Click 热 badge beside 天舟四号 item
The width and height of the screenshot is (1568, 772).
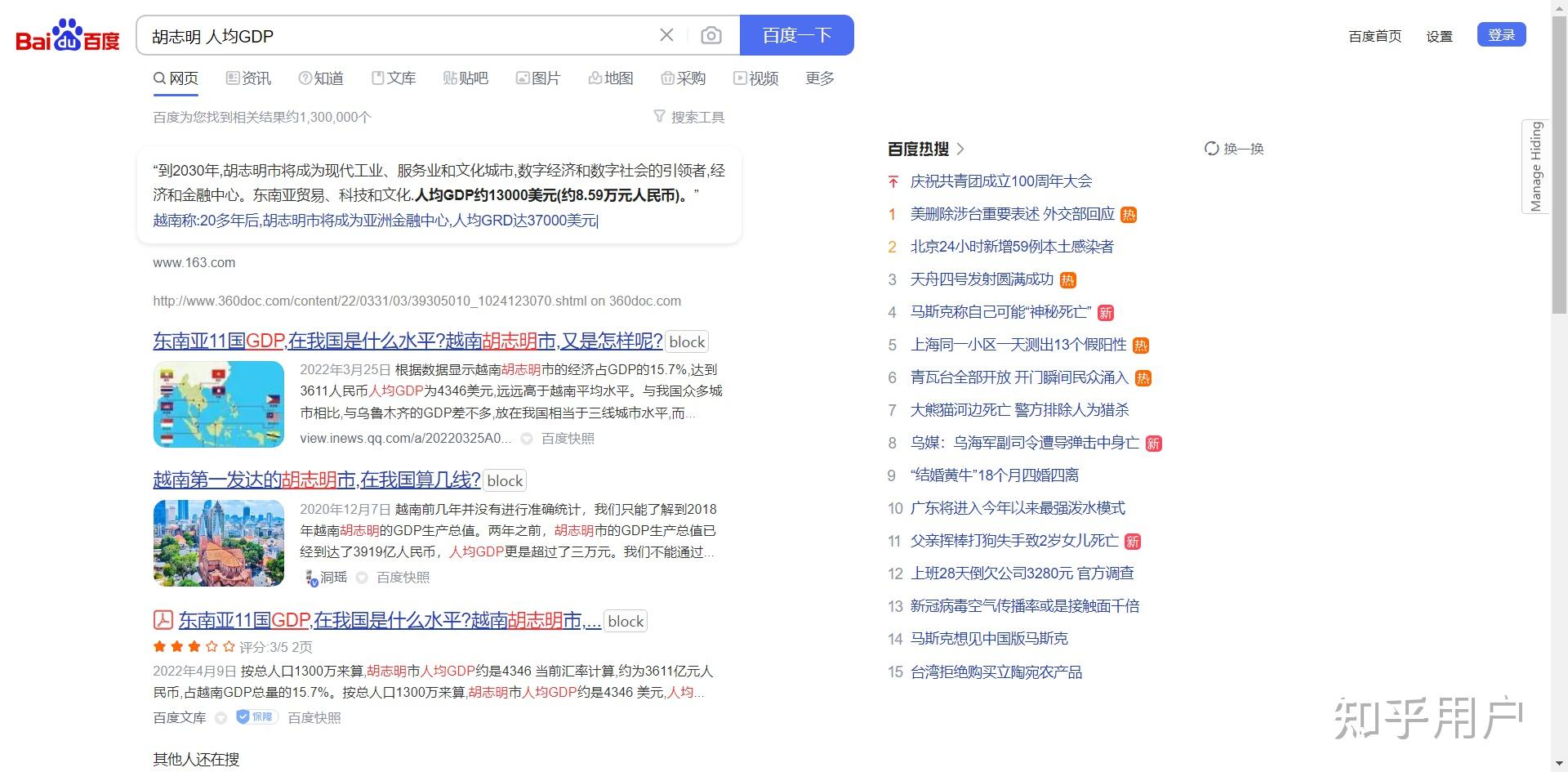pos(1067,280)
